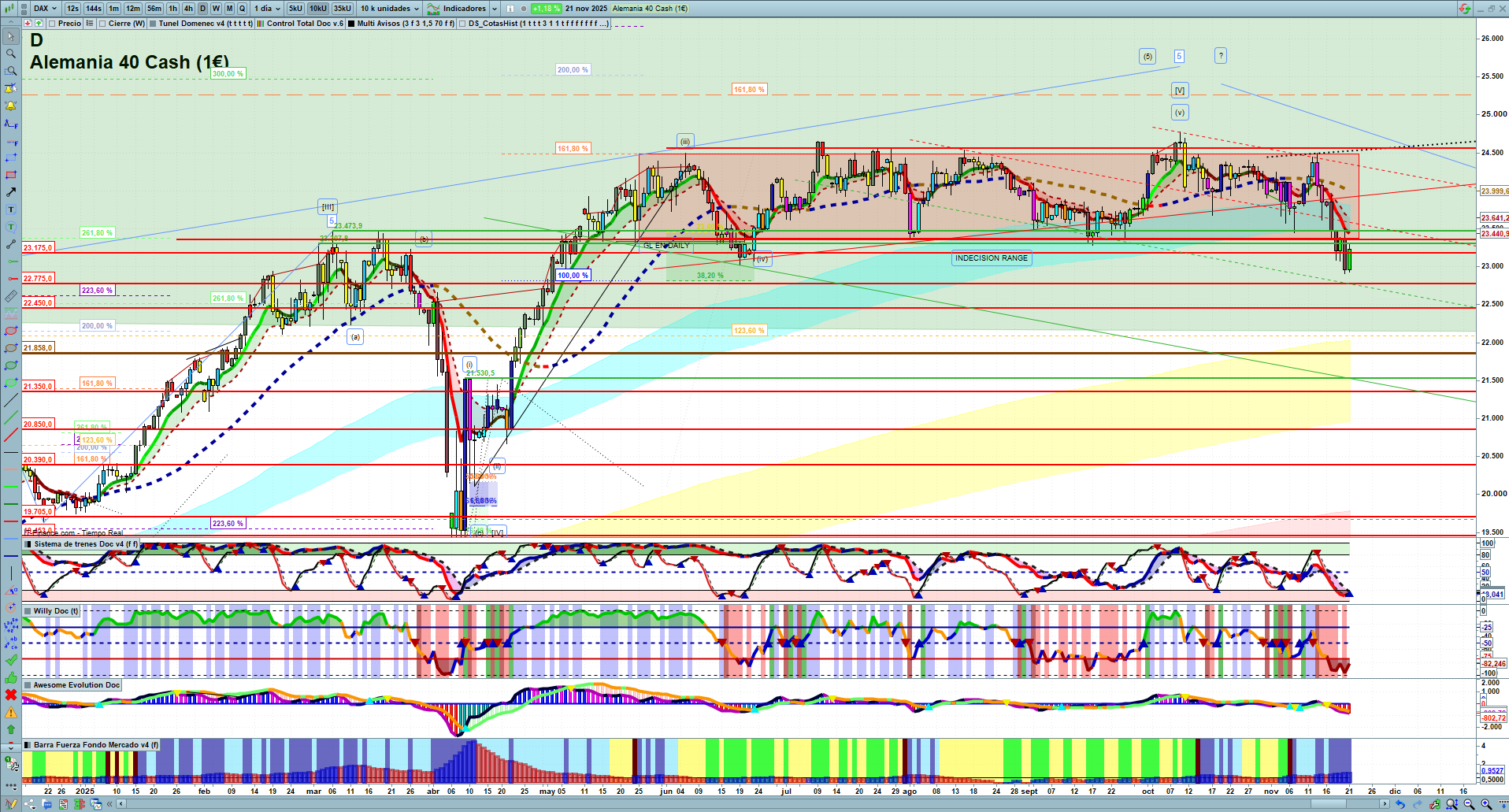This screenshot has height=812, width=1509.
Task: Click the 56m timeframe button
Action: coord(154,9)
